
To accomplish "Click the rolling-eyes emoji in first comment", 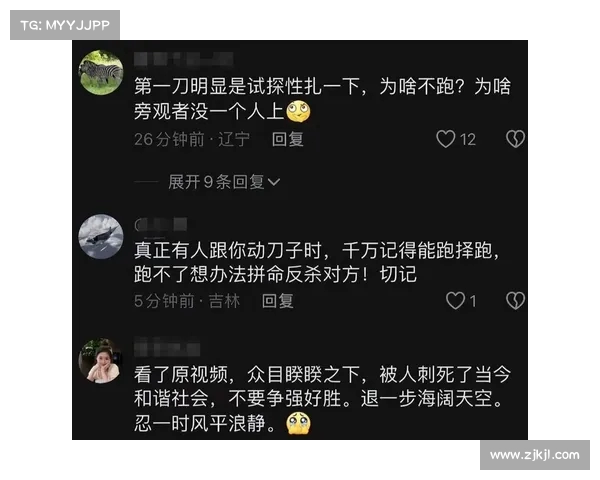I will click(298, 111).
